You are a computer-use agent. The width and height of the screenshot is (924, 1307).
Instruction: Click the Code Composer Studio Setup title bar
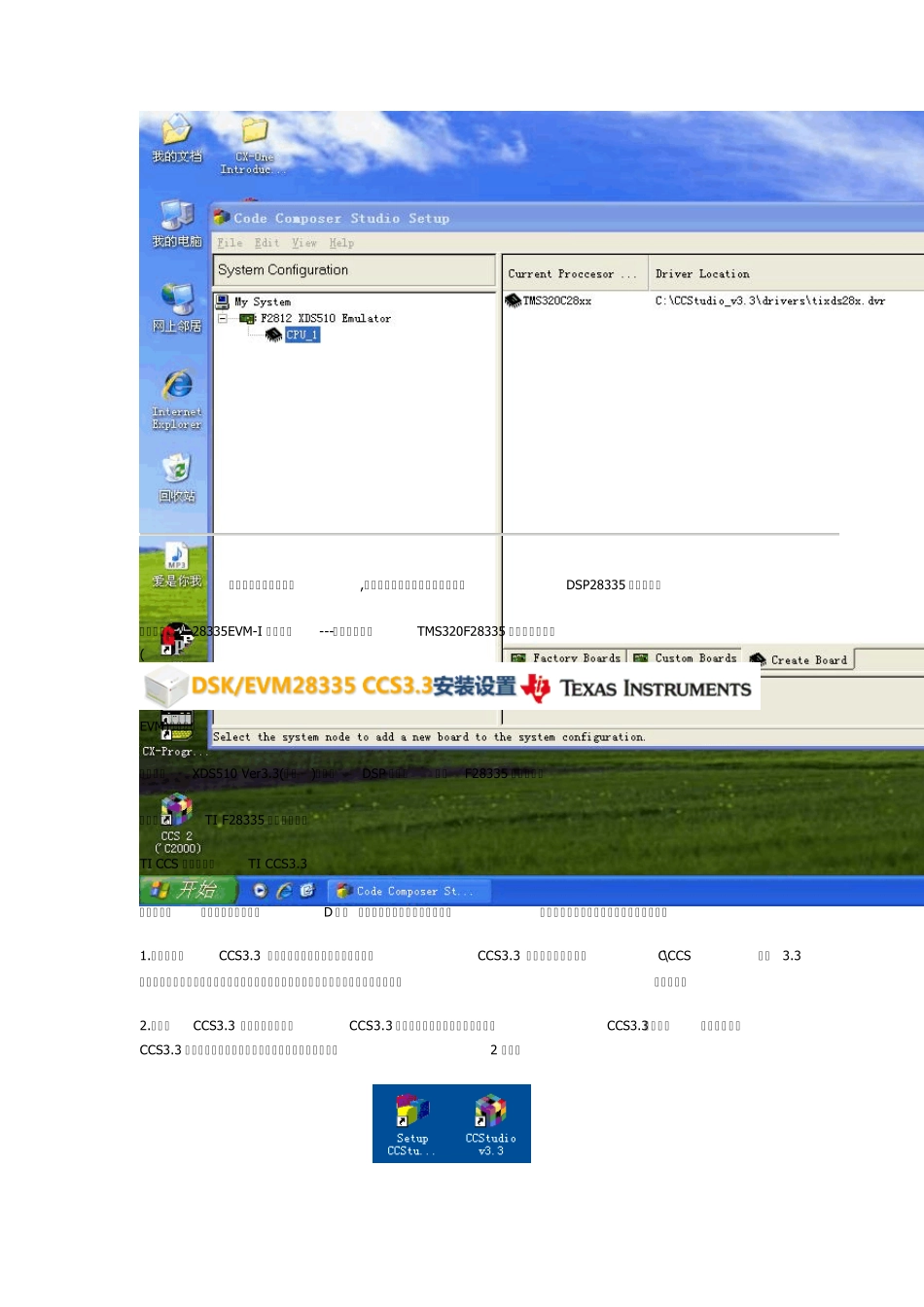click(566, 218)
